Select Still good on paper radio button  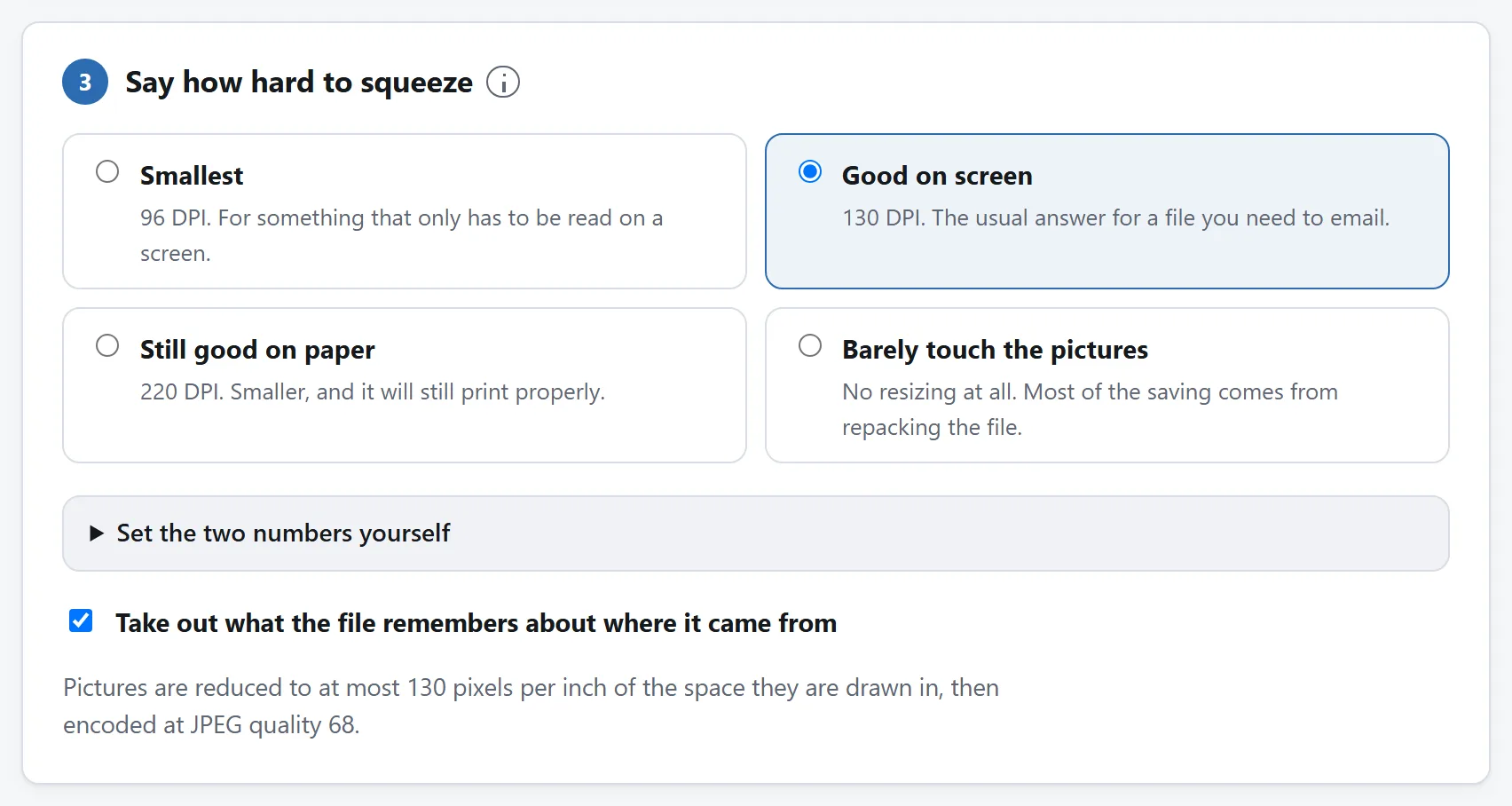pos(107,345)
